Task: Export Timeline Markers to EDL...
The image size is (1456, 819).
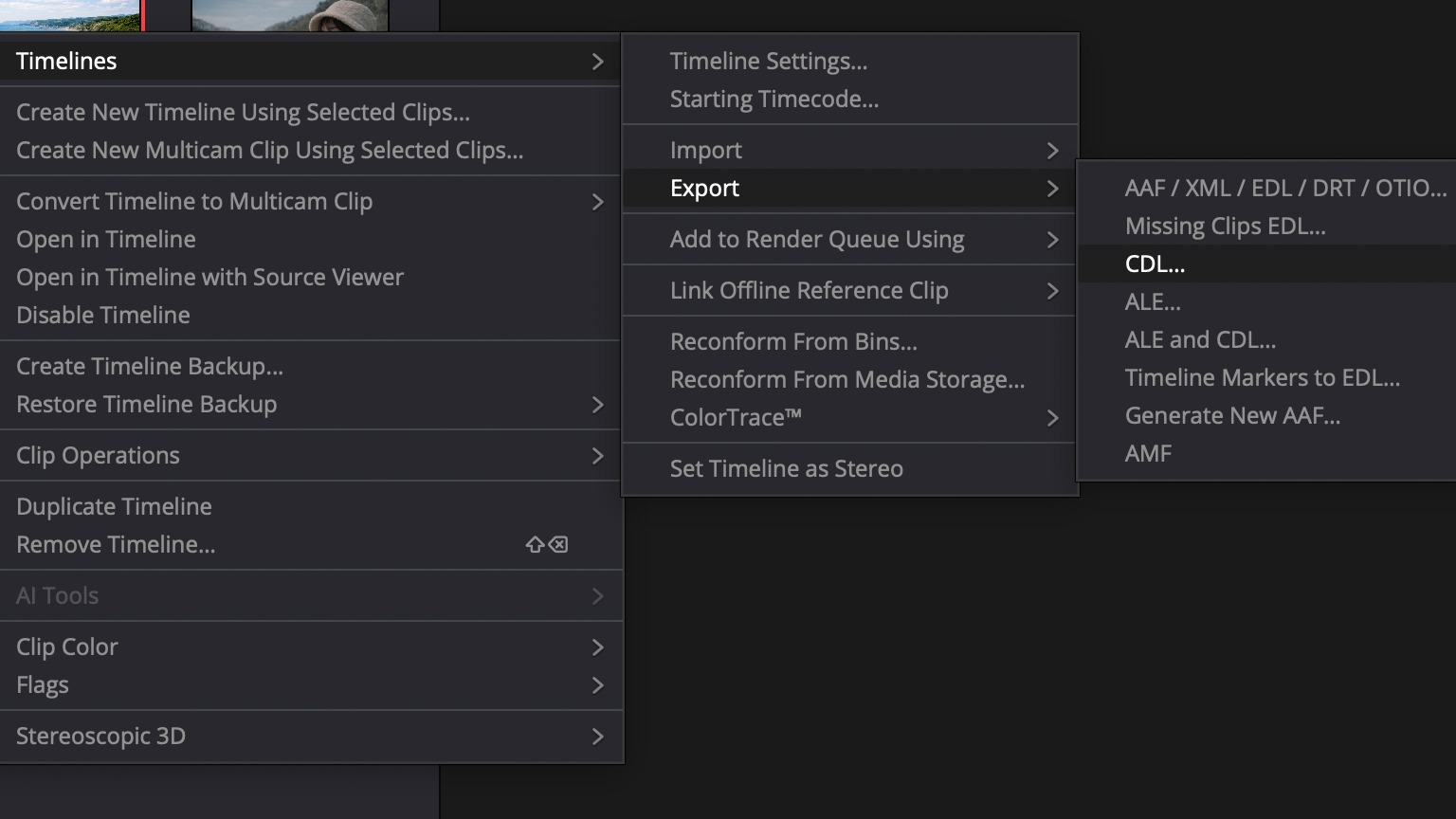Action: 1262,378
